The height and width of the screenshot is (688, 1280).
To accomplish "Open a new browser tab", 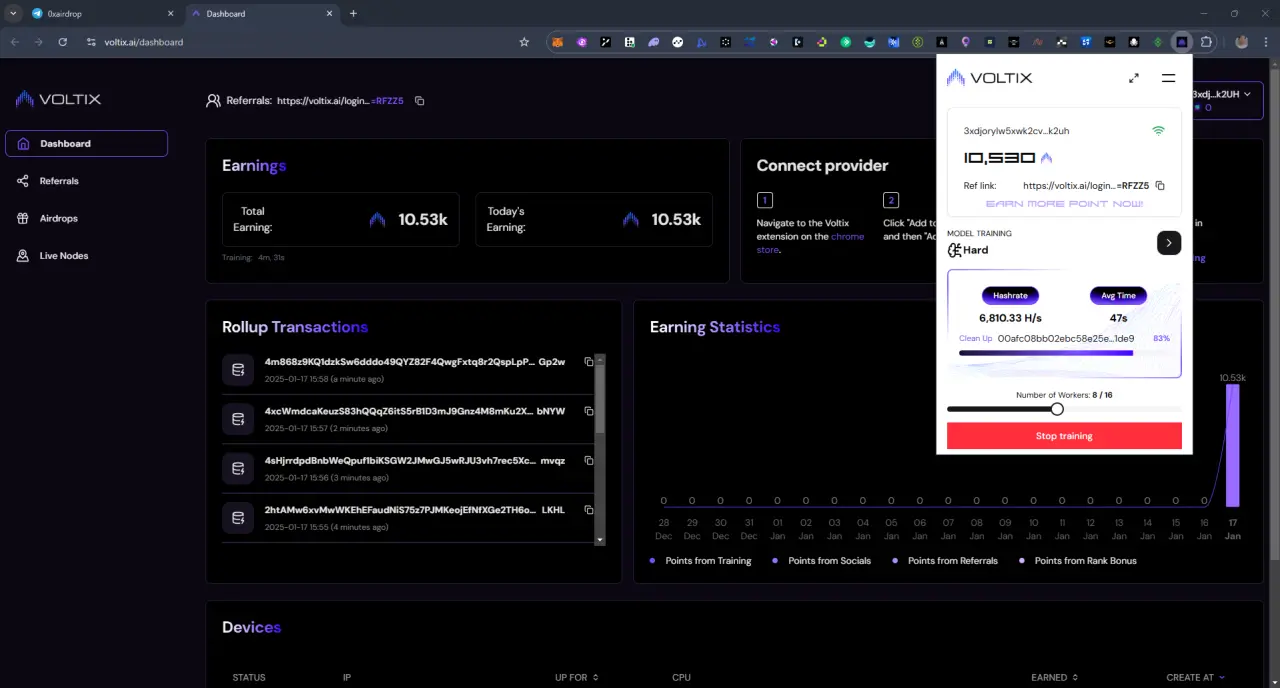I will 353,14.
